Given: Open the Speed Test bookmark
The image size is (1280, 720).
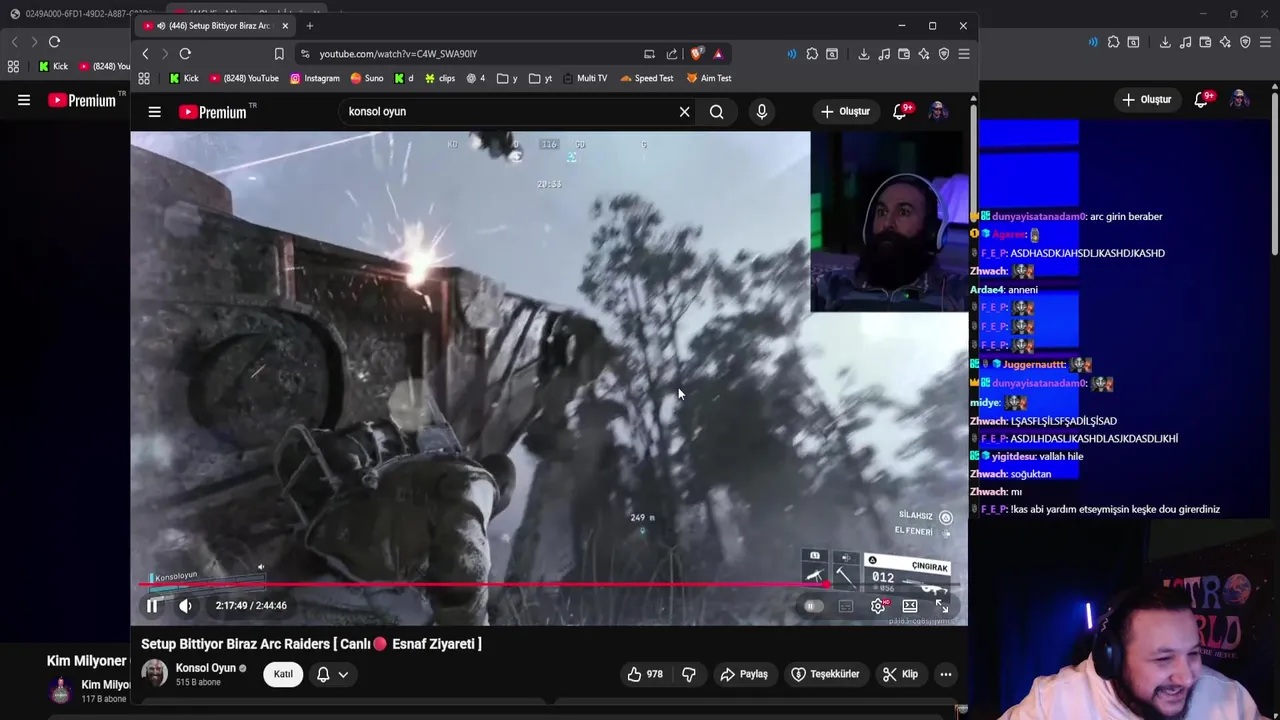Looking at the screenshot, I should click(x=647, y=78).
